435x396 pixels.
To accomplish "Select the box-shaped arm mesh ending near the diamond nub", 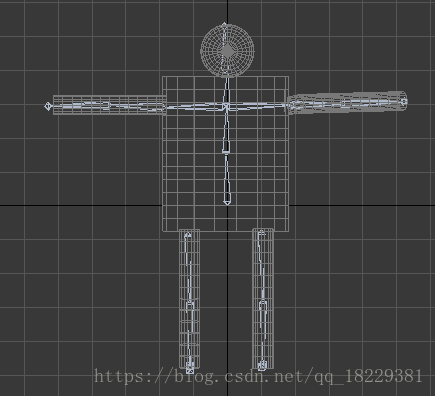I will (x=110, y=105).
